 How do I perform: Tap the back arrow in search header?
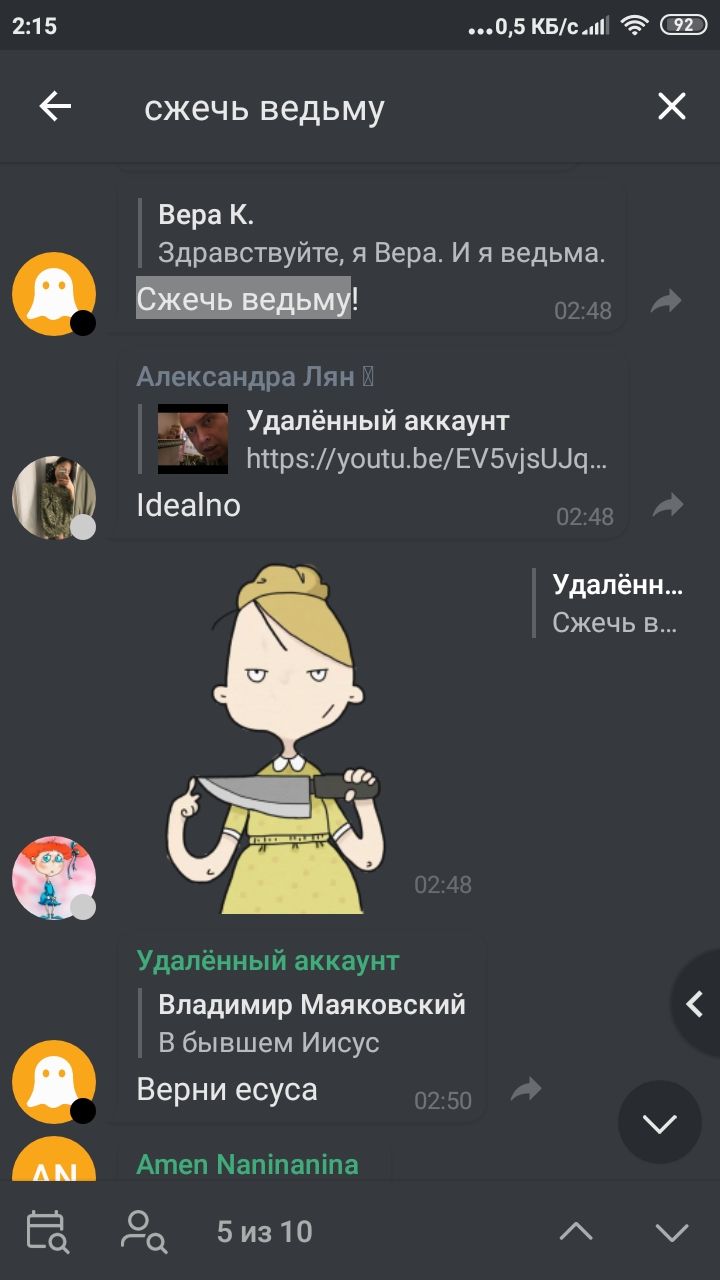(55, 107)
